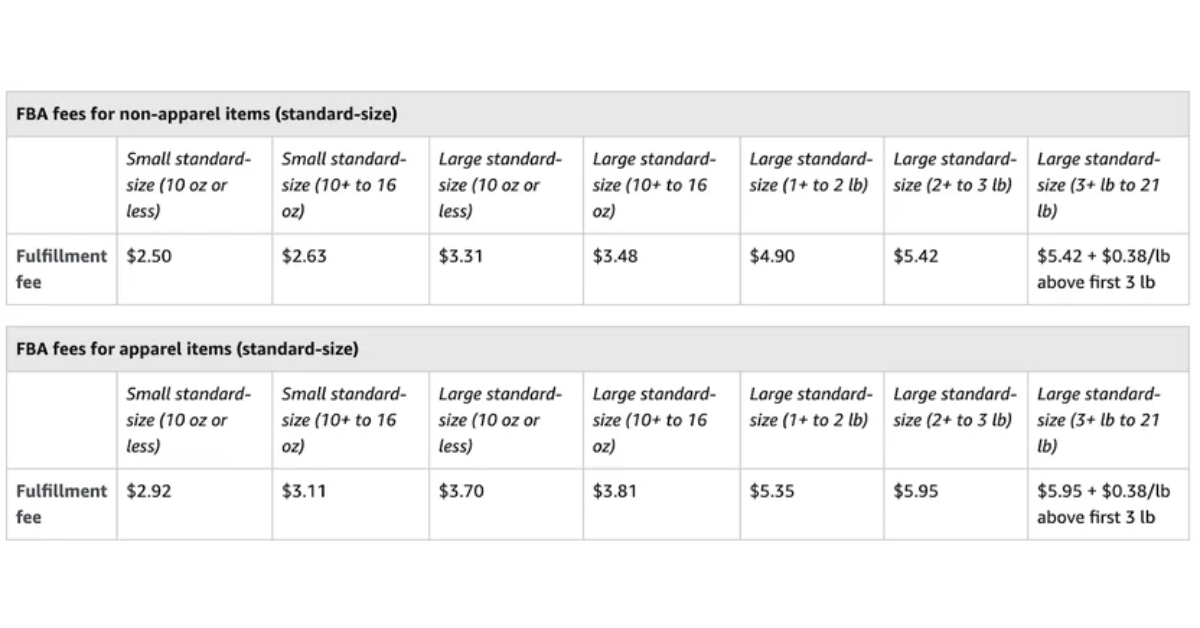Select the $2.92 apparel fee cell
The height and width of the screenshot is (628, 1200).
[150, 491]
